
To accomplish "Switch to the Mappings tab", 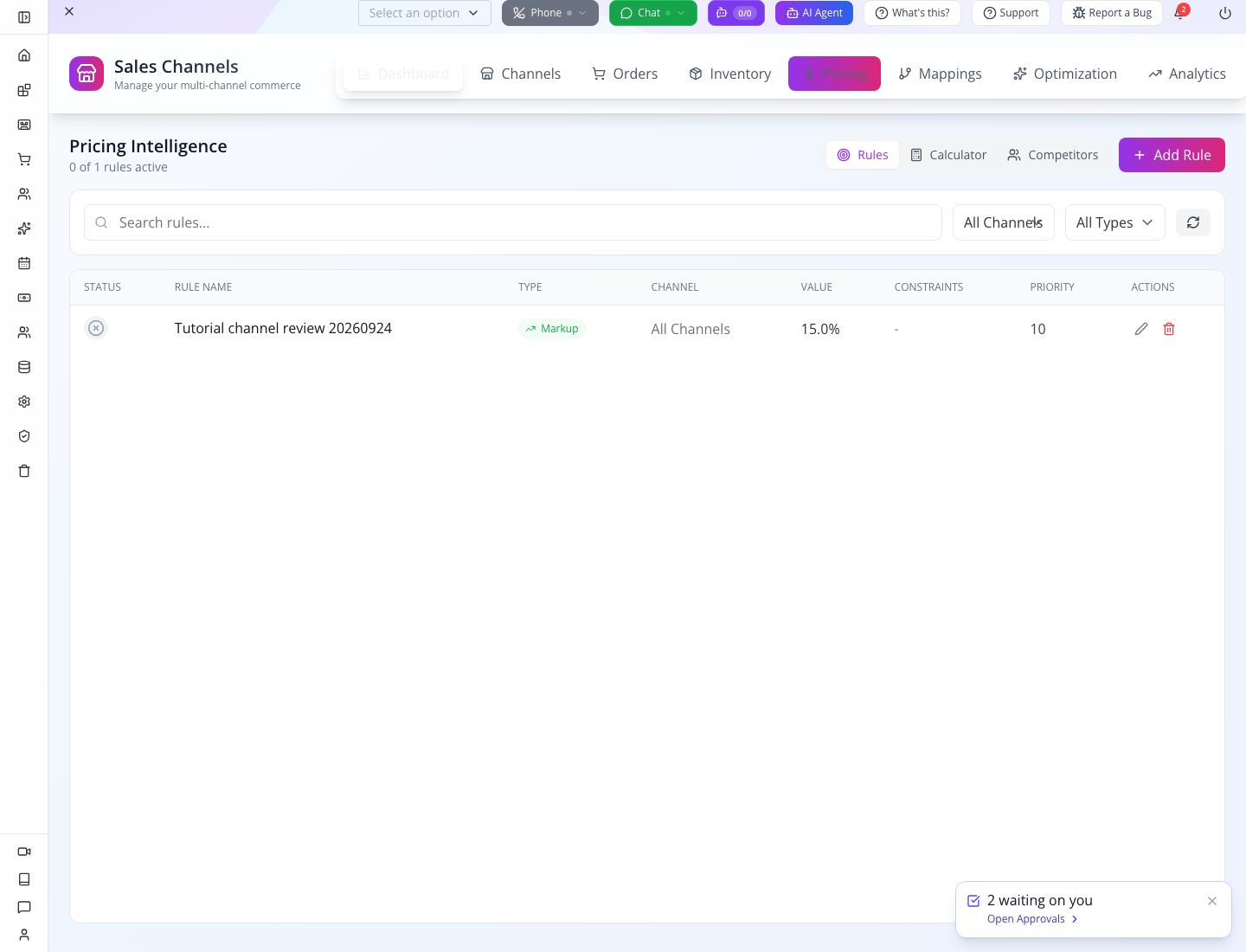I will (x=940, y=74).
